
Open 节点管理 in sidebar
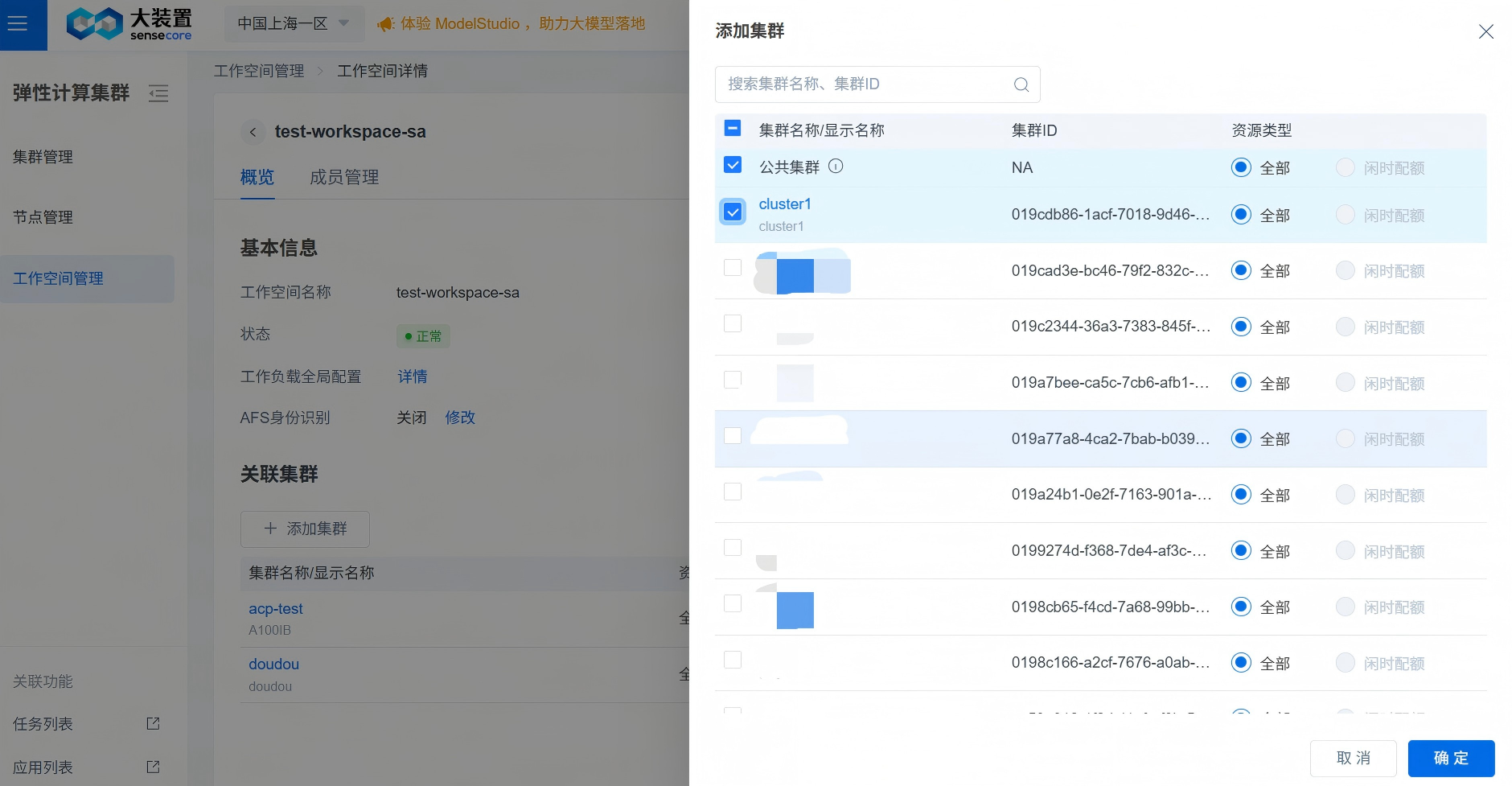click(43, 217)
